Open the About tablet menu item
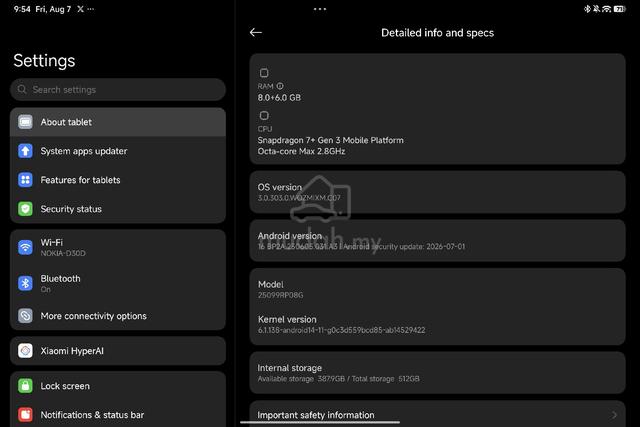The height and width of the screenshot is (427, 640). coord(118,122)
